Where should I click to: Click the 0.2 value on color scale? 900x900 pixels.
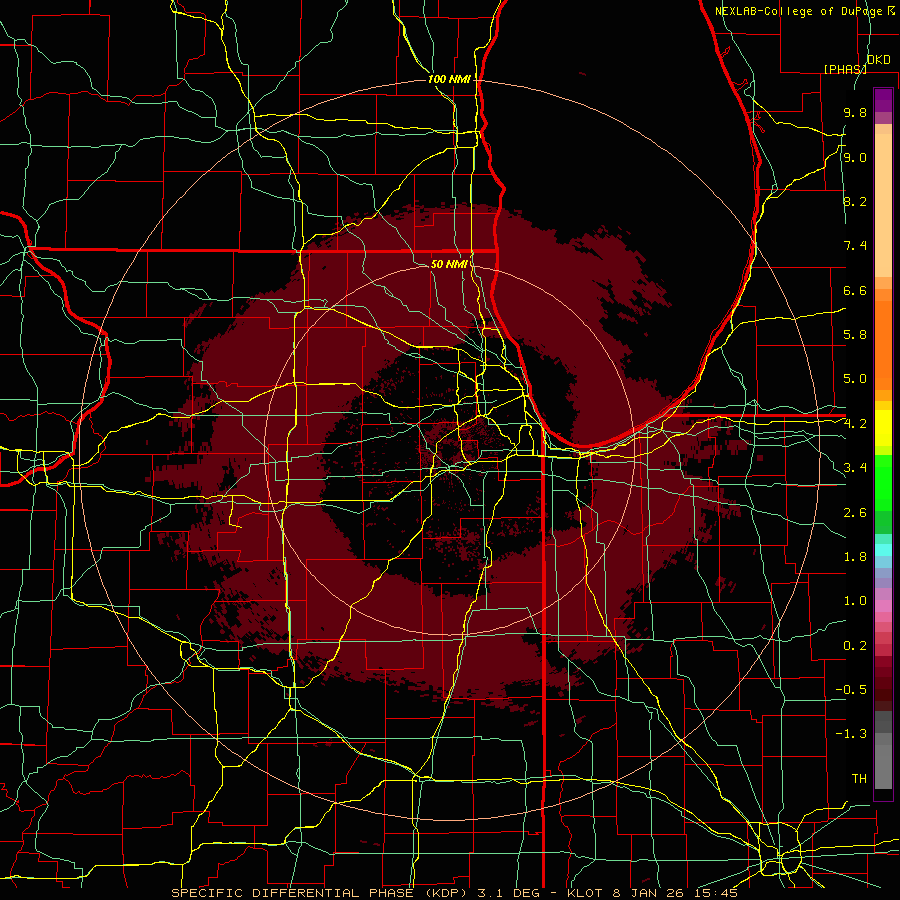855,646
